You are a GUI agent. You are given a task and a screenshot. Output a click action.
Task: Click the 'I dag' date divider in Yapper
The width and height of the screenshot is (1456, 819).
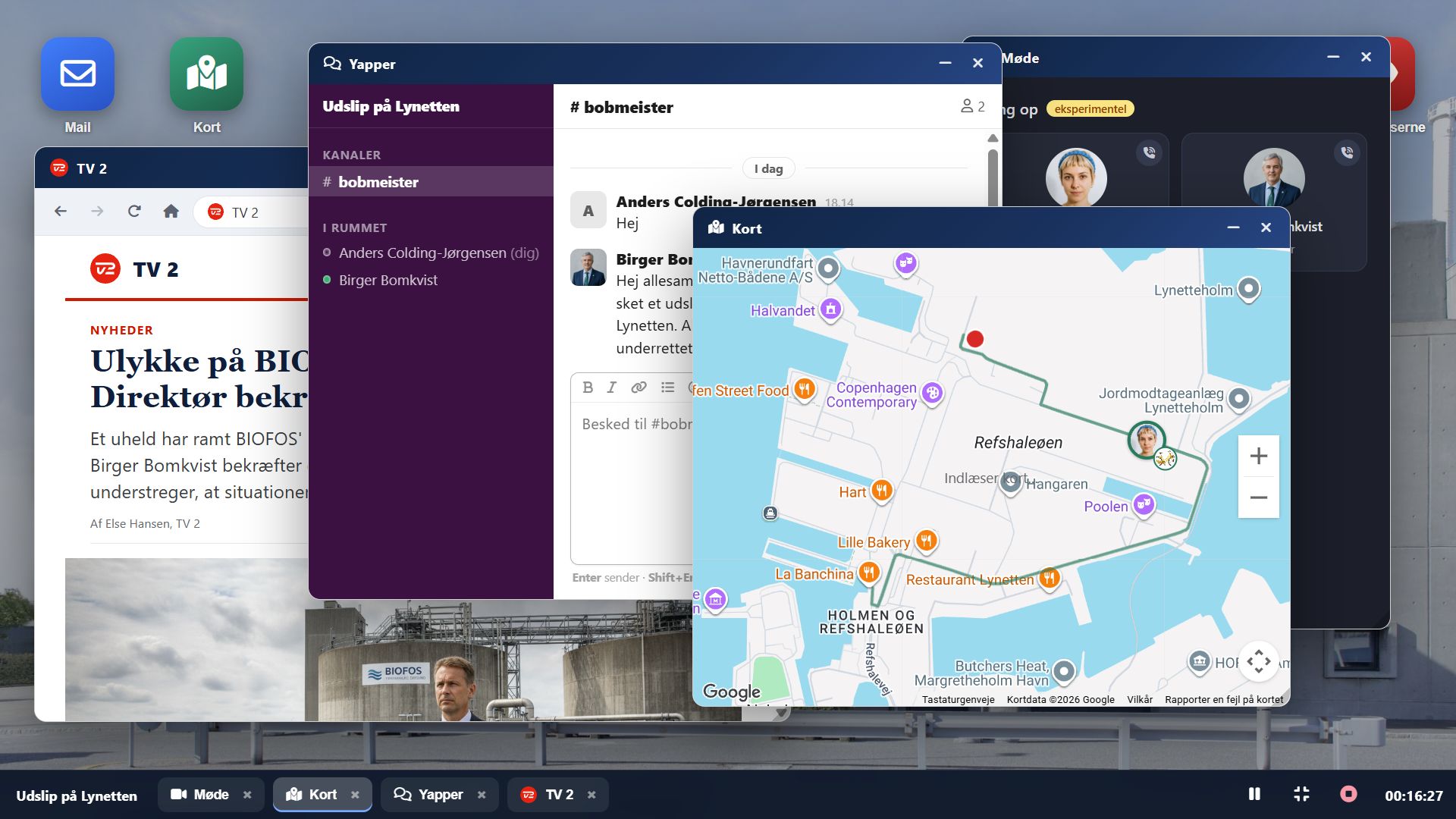tap(768, 168)
